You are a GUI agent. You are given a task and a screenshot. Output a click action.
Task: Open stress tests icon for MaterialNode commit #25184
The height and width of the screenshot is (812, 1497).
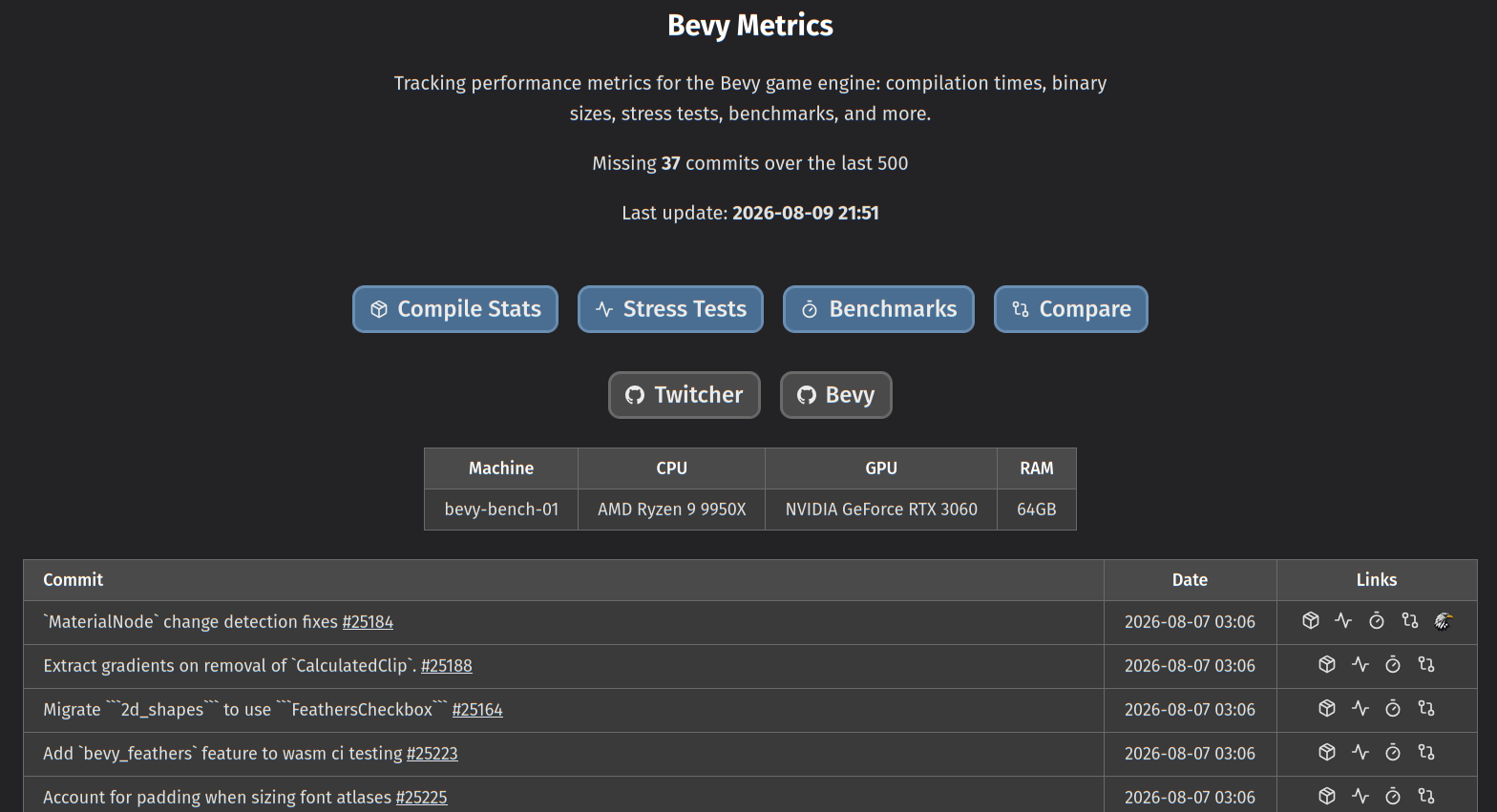click(1343, 620)
